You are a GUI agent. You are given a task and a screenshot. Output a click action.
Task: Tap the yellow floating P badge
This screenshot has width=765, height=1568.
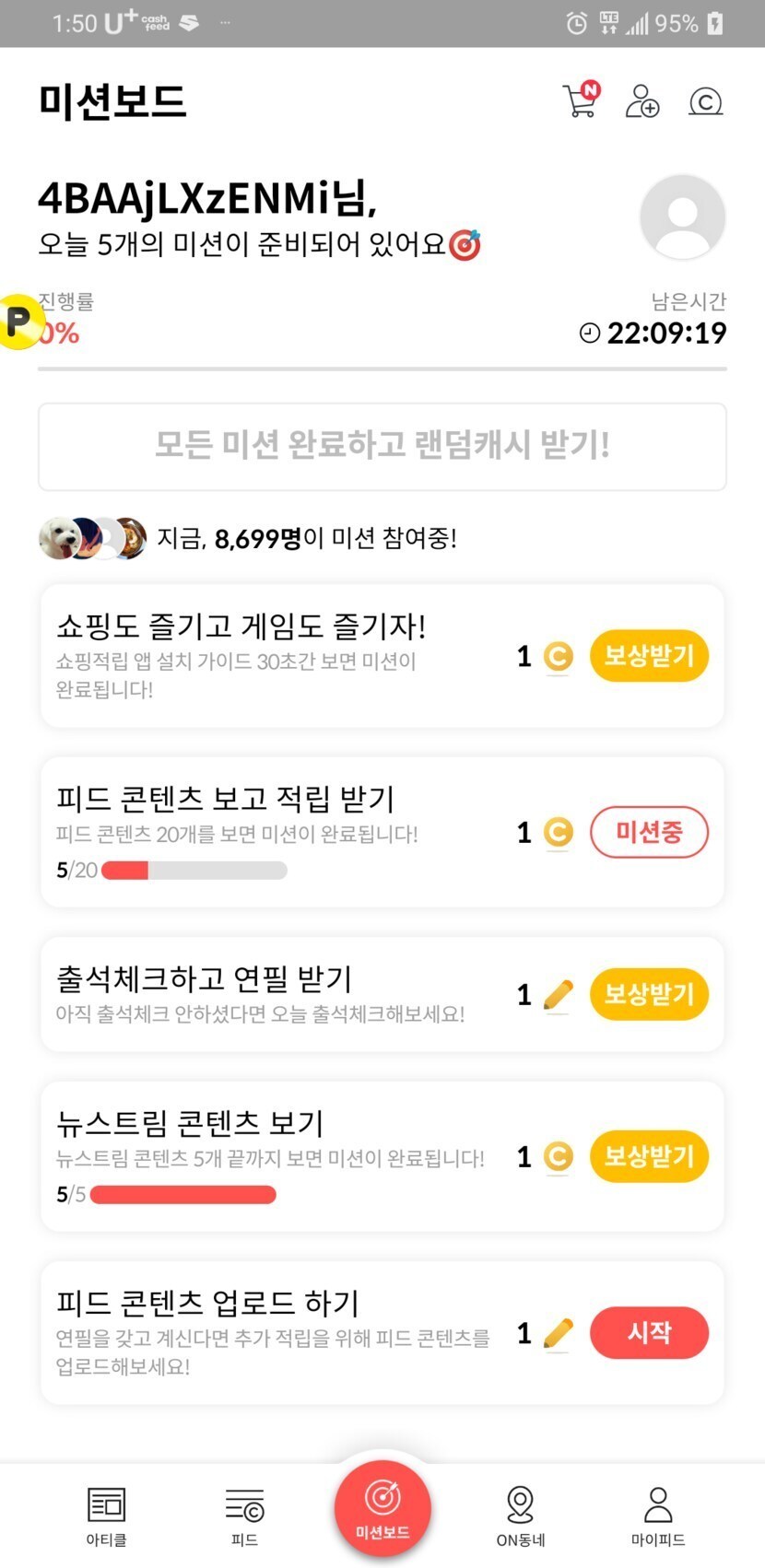(18, 322)
